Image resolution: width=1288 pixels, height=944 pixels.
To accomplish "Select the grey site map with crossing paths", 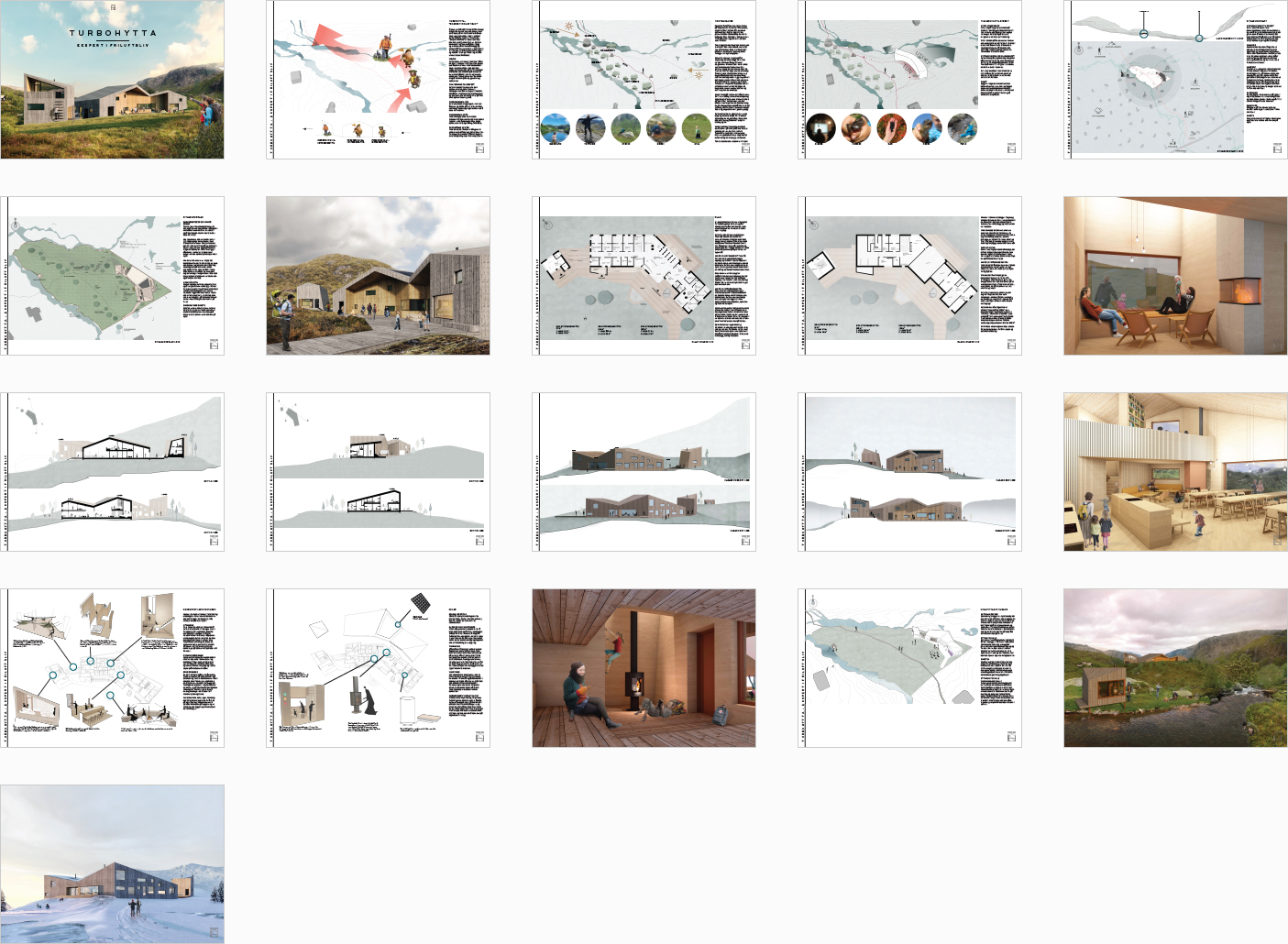I will tap(909, 668).
